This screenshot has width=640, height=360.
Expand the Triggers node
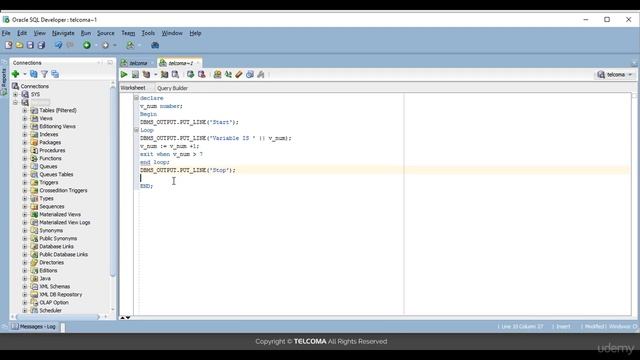tap(24, 182)
